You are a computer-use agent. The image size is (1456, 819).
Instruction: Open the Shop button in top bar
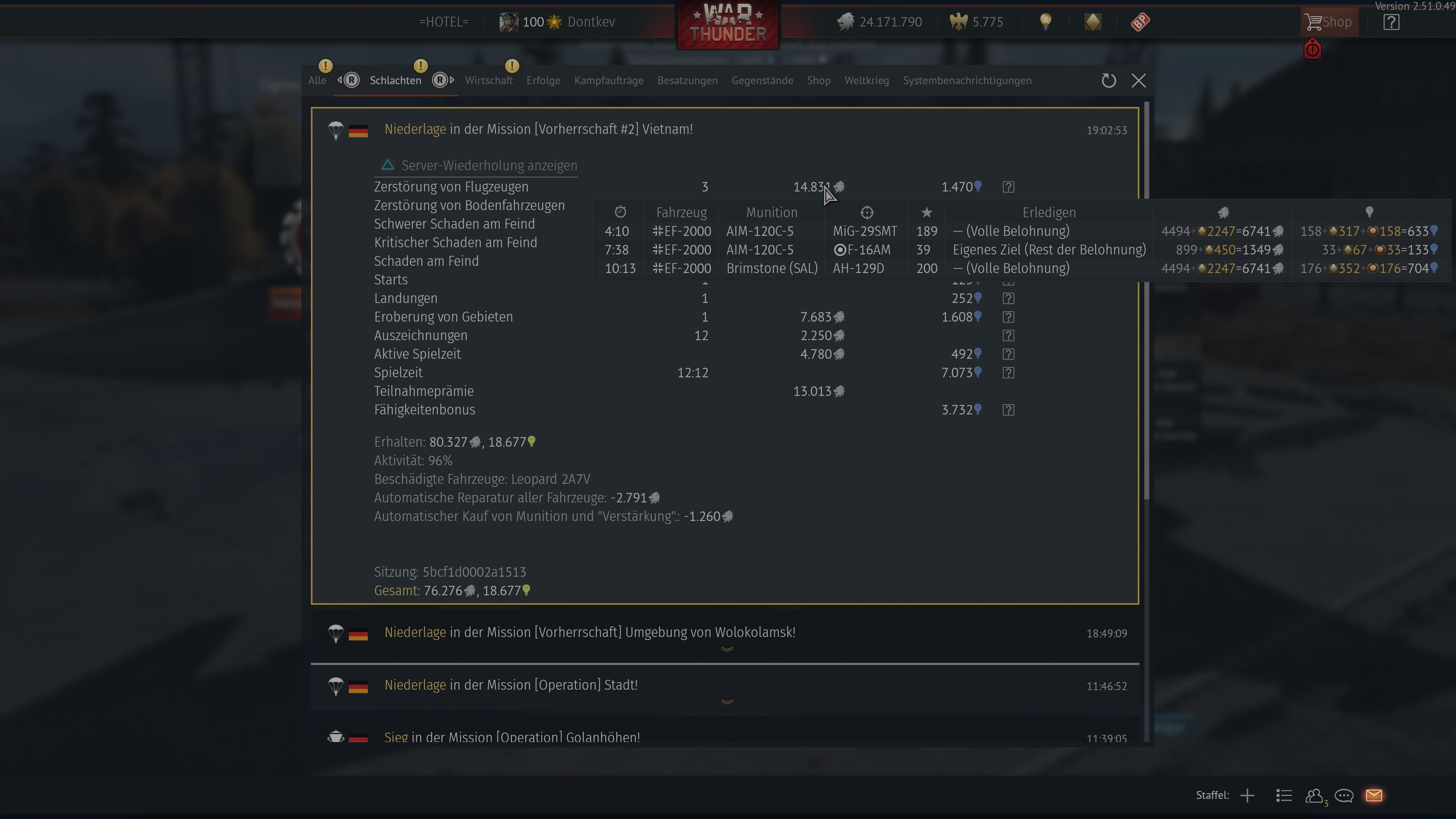[x=1329, y=22]
